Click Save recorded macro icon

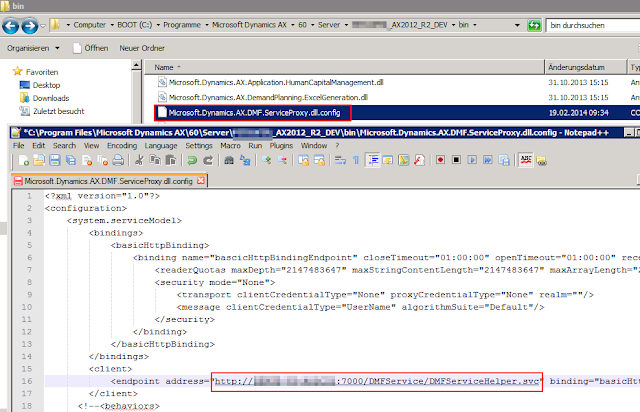pos(504,160)
